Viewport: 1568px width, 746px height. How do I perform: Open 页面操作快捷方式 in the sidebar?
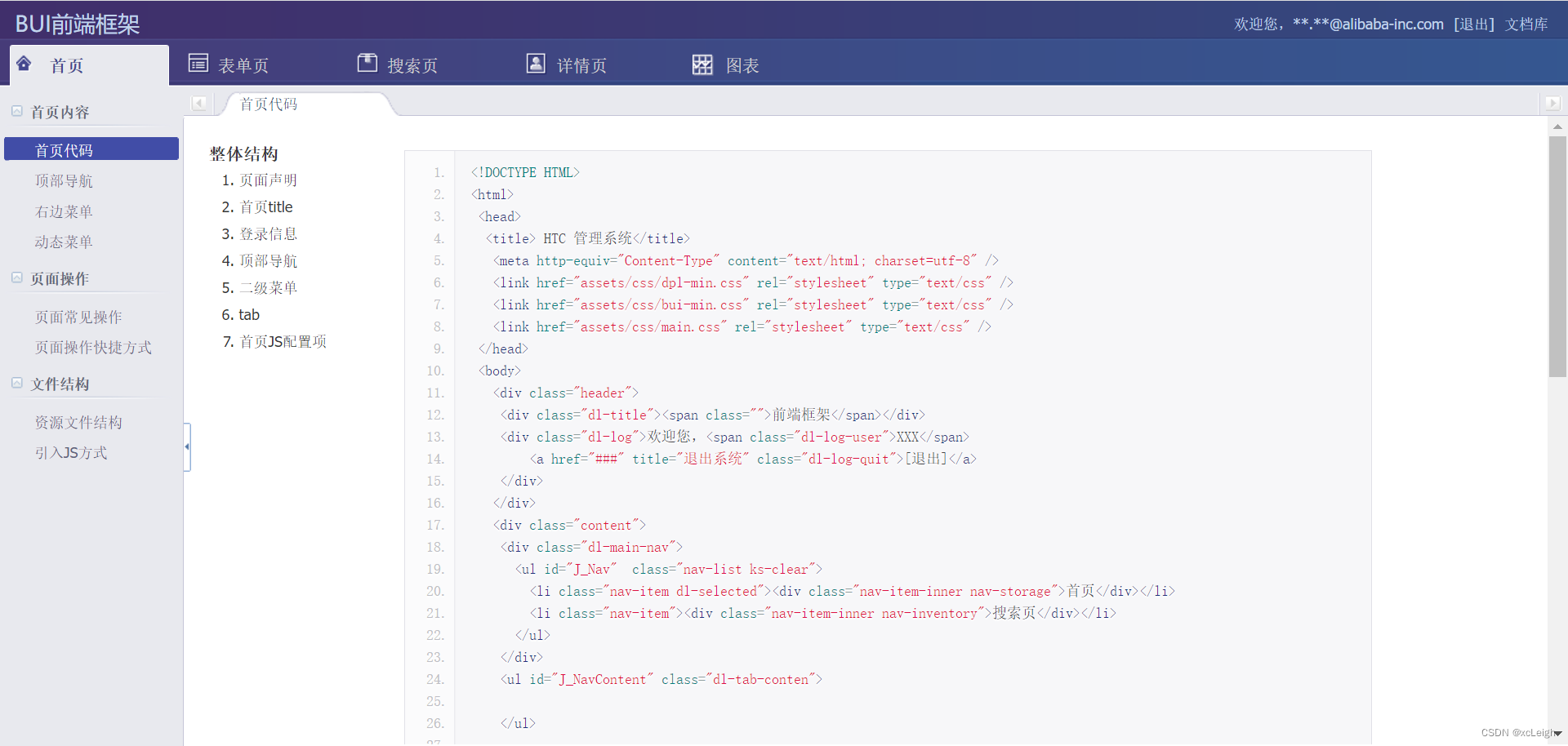(93, 347)
